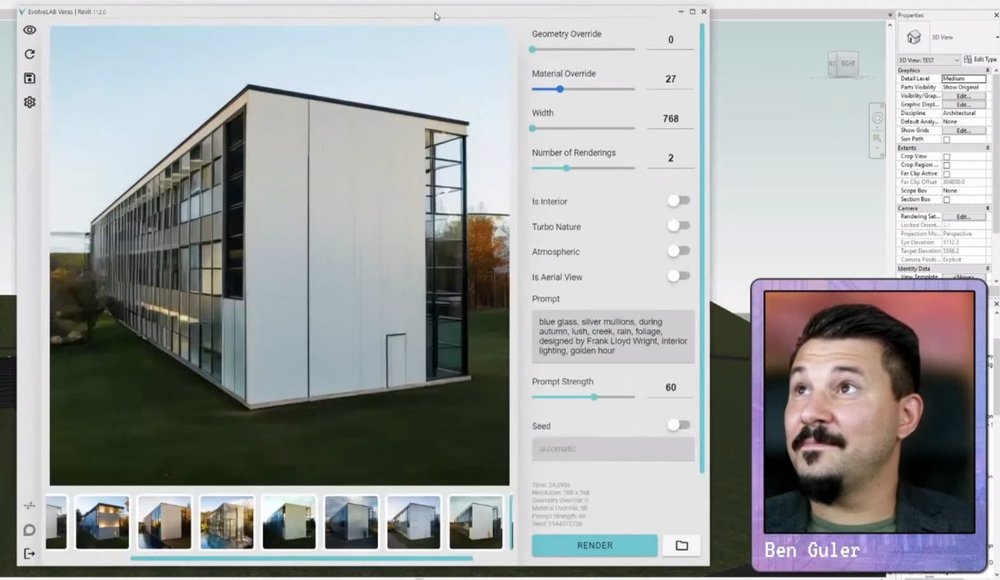This screenshot has height=580, width=1000.
Task: Click the navigation wheel icon in Revit view
Action: (x=877, y=118)
